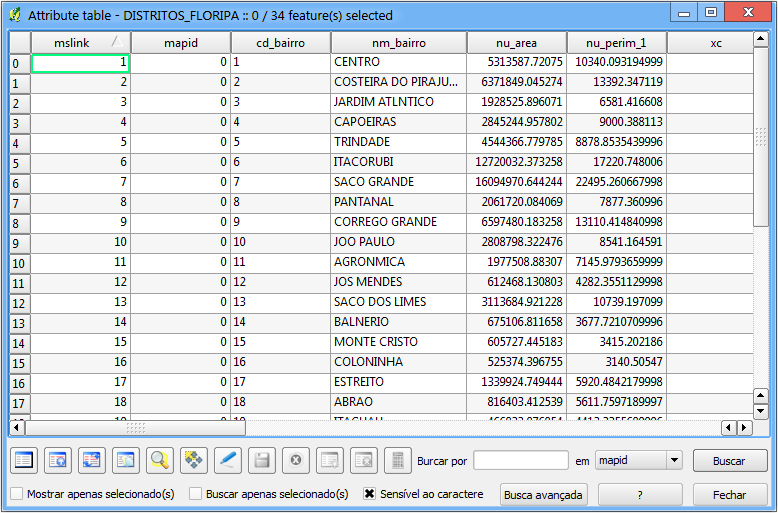Image resolution: width=778 pixels, height=513 pixels.
Task: Click the Burcar por search input field
Action: [x=521, y=460]
